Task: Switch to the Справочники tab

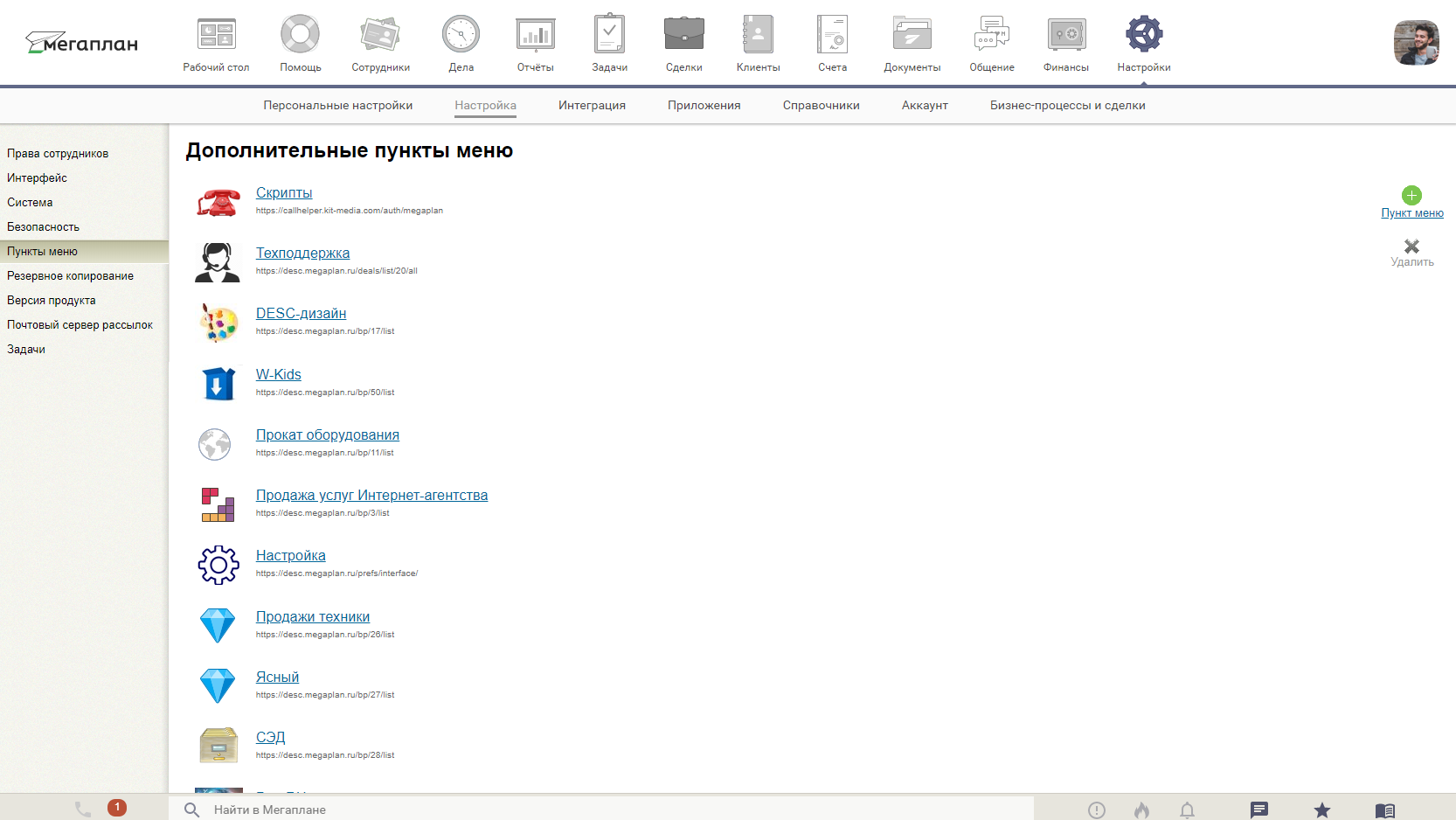Action: pos(822,106)
